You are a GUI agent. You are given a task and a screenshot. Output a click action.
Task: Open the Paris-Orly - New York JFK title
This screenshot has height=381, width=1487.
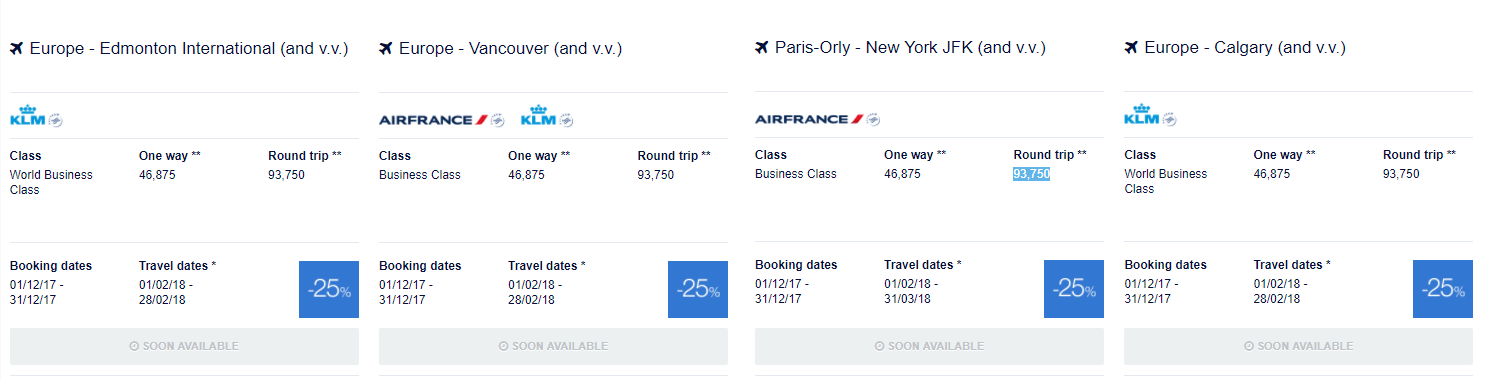(911, 47)
